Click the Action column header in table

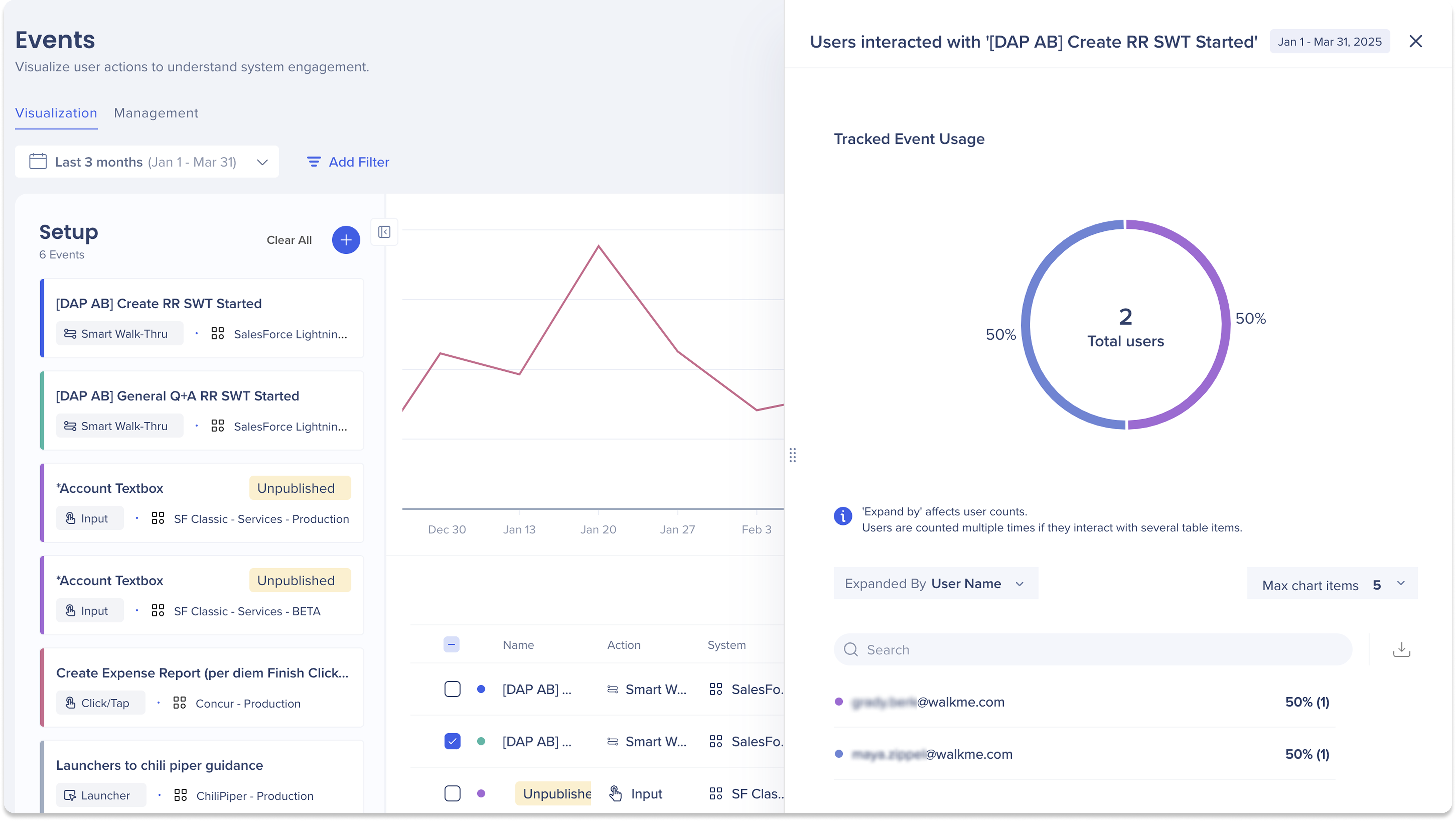pyautogui.click(x=623, y=645)
